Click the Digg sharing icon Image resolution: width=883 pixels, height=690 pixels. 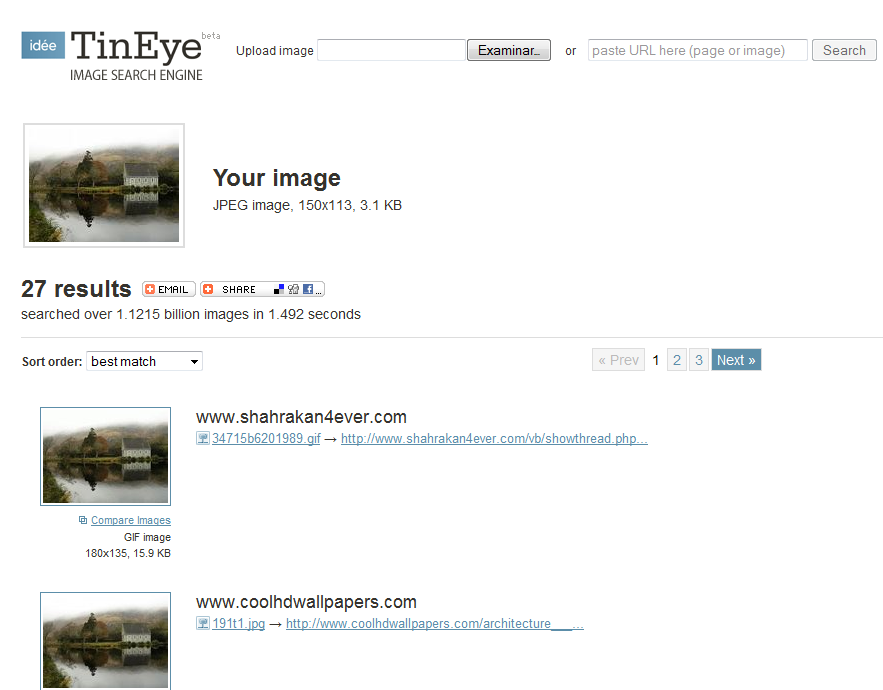pos(292,288)
